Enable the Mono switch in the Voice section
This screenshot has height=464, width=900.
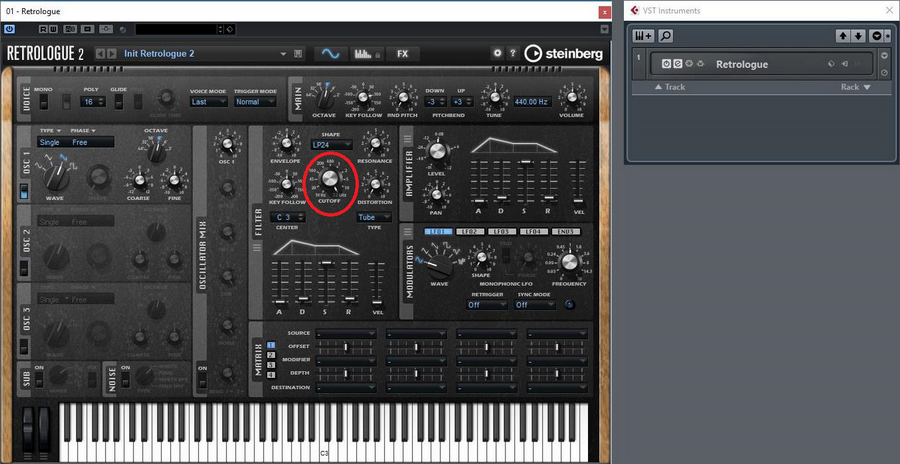tap(43, 101)
